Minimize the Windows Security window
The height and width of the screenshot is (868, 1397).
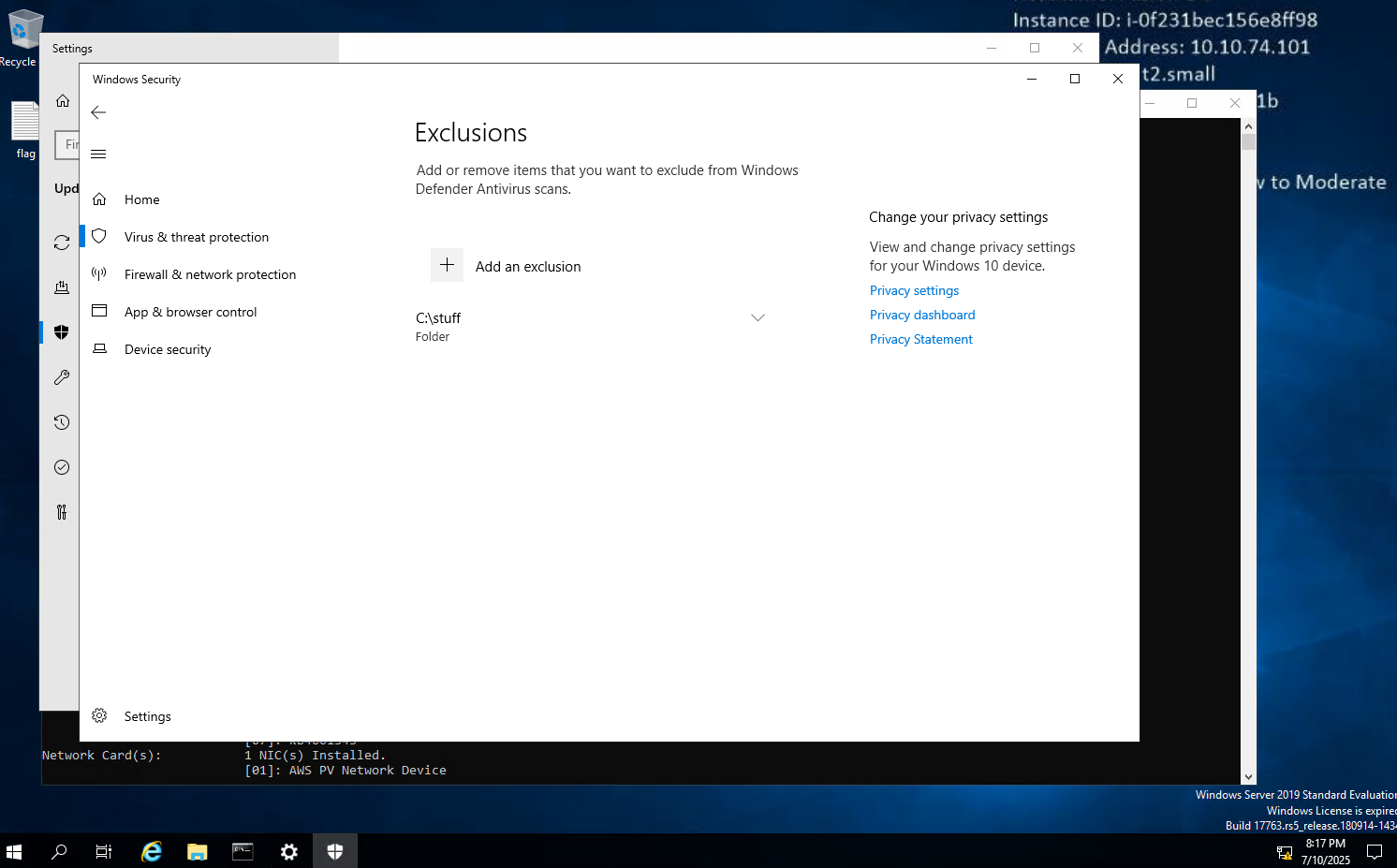[1032, 79]
